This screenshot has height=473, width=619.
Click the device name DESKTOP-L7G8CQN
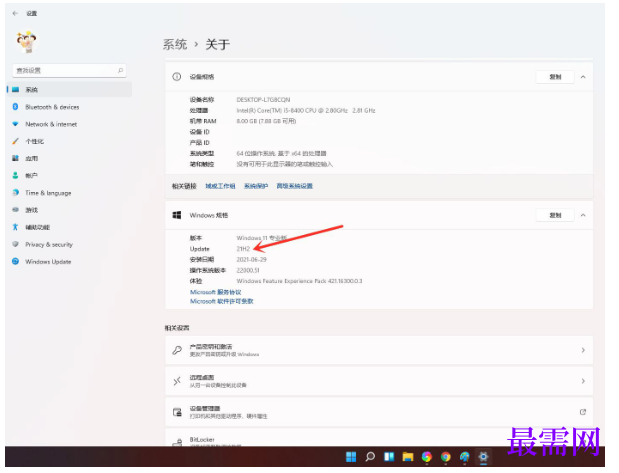tap(263, 99)
